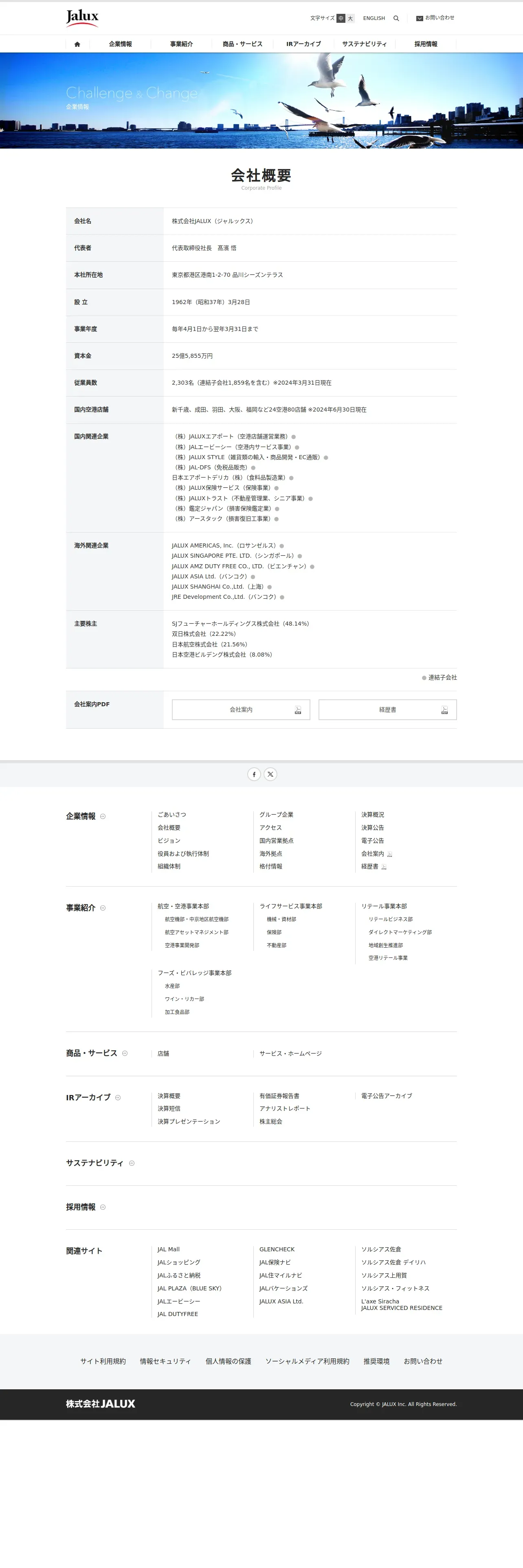Viewport: 523px width, 1568px height.
Task: Set text size to 大
Action: [350, 18]
